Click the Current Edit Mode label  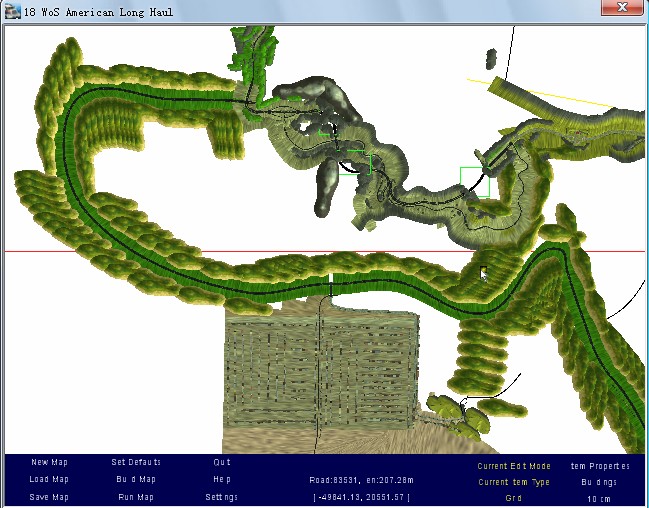pos(514,466)
